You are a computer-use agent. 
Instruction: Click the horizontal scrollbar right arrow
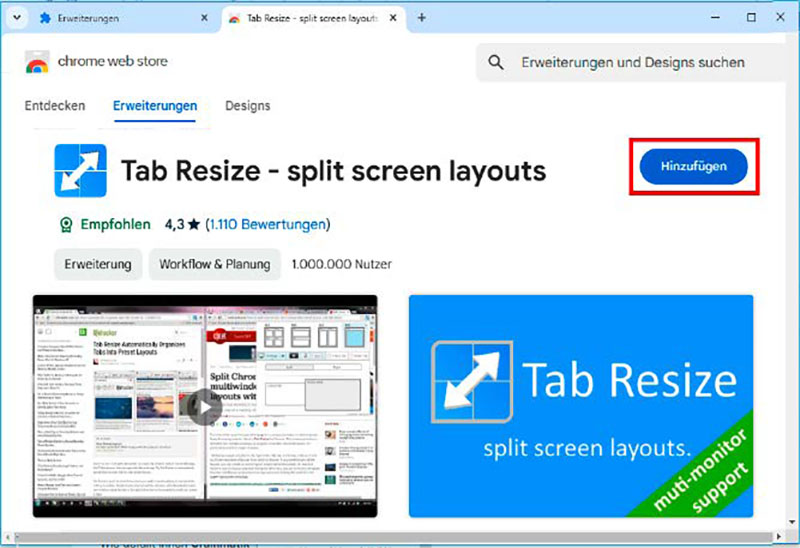point(779,537)
